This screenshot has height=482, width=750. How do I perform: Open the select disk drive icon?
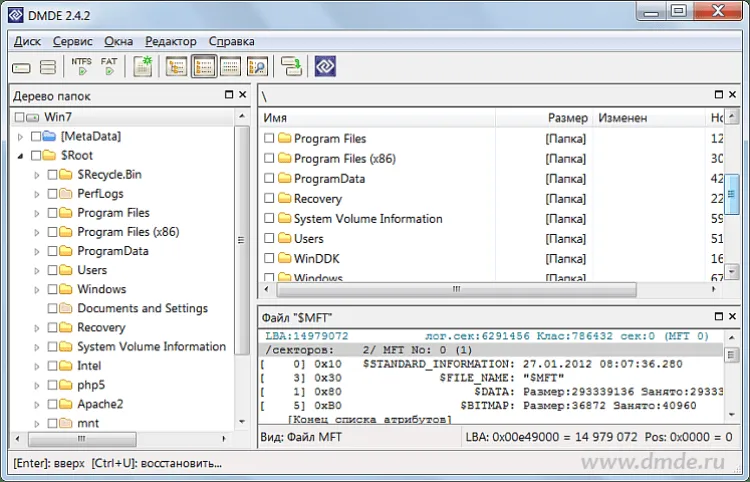21,67
